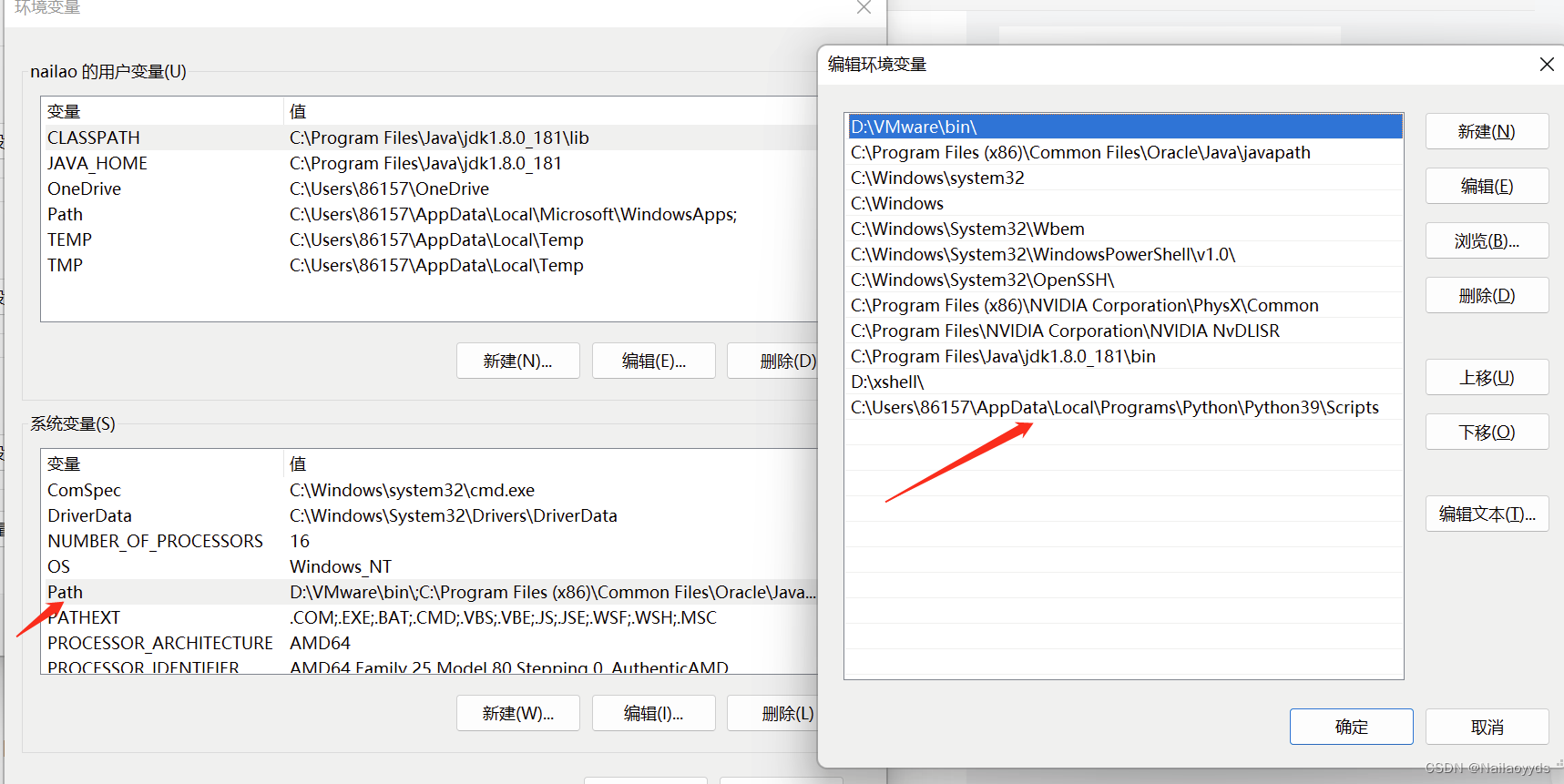The height and width of the screenshot is (784, 1564).
Task: Click the 浏览(B)... button
Action: 1487,240
